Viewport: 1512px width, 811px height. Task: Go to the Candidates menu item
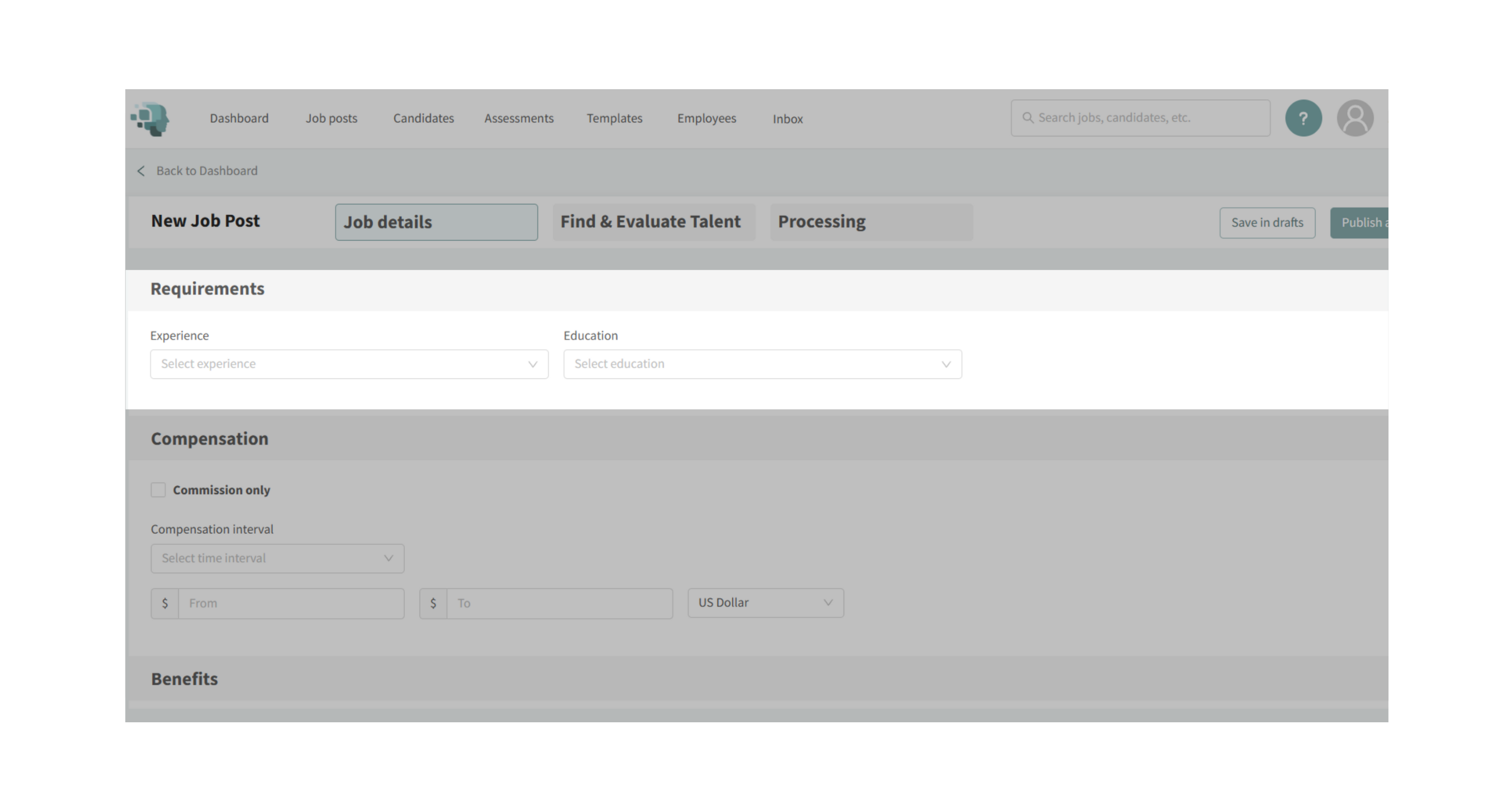click(423, 118)
